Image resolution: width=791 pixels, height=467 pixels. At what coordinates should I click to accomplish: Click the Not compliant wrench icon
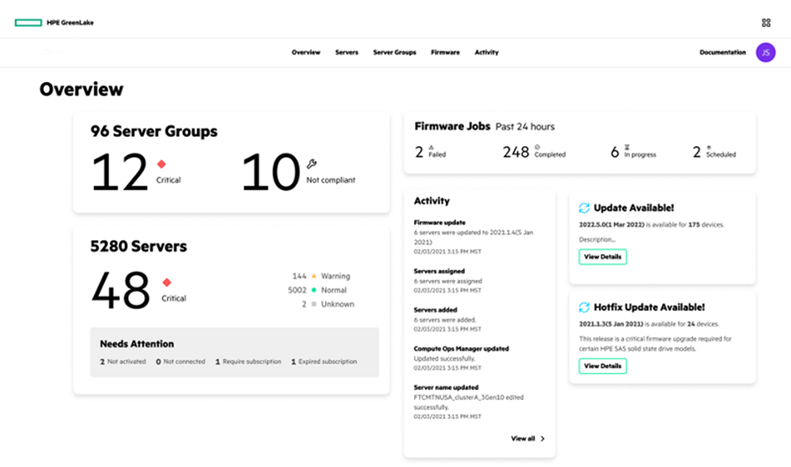(x=312, y=163)
